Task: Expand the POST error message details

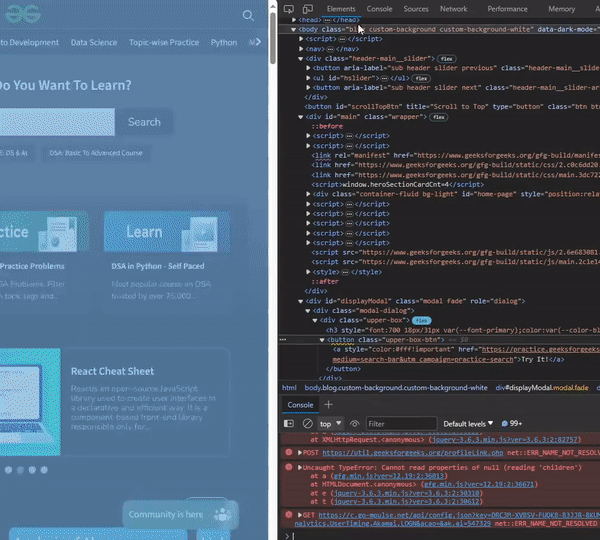Action: click(300, 453)
